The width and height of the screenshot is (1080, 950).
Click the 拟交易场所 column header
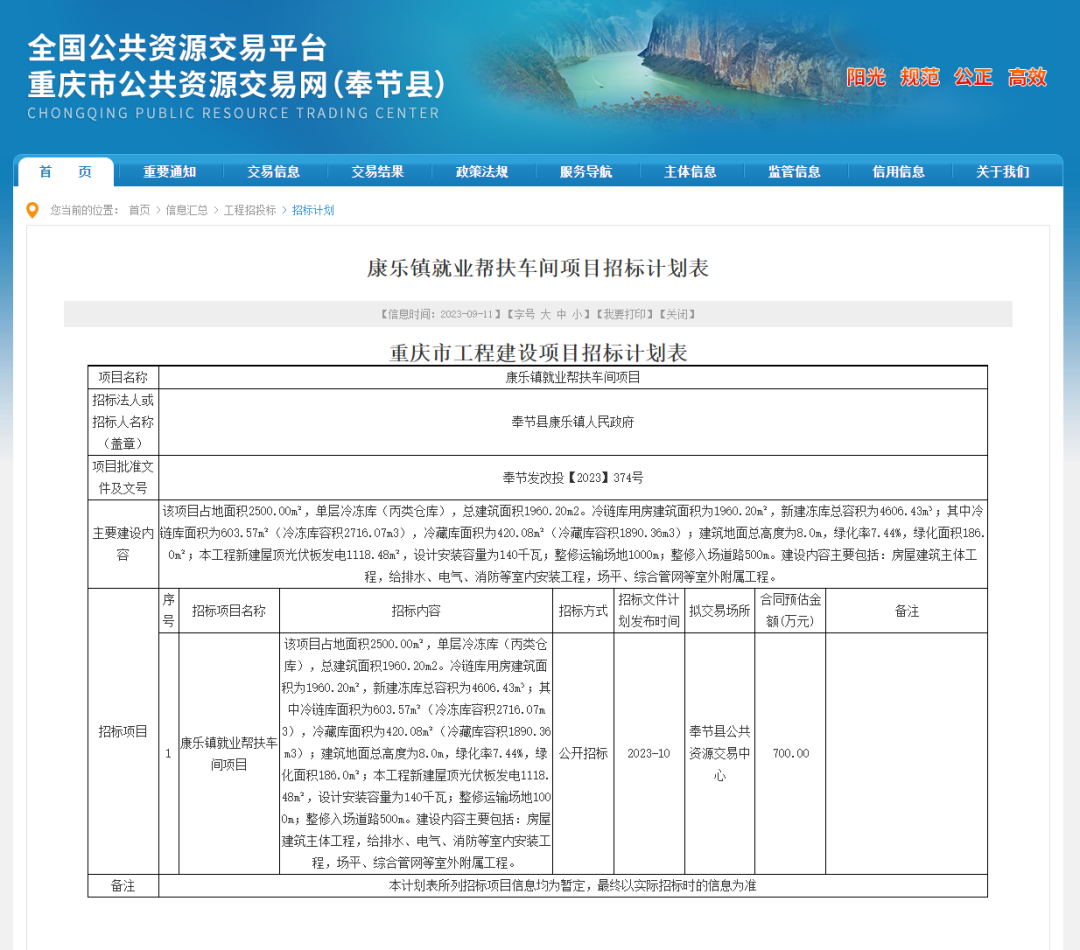[x=720, y=610]
